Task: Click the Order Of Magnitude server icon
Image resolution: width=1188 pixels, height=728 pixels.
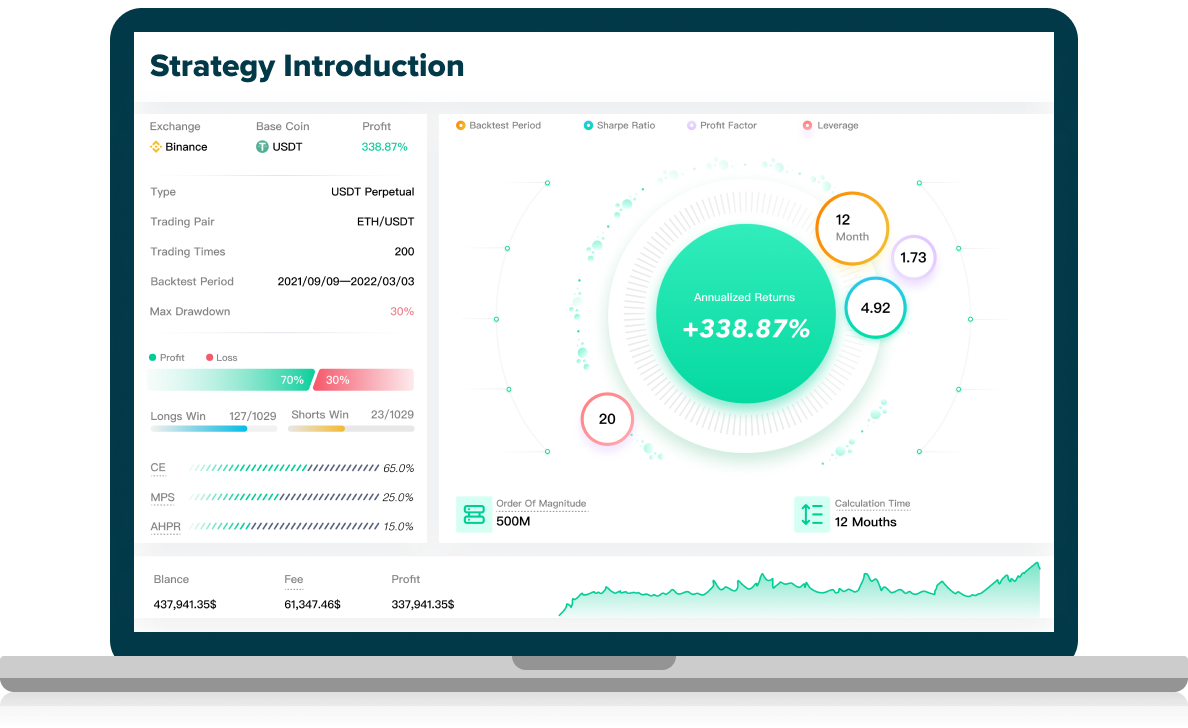Action: 474,514
